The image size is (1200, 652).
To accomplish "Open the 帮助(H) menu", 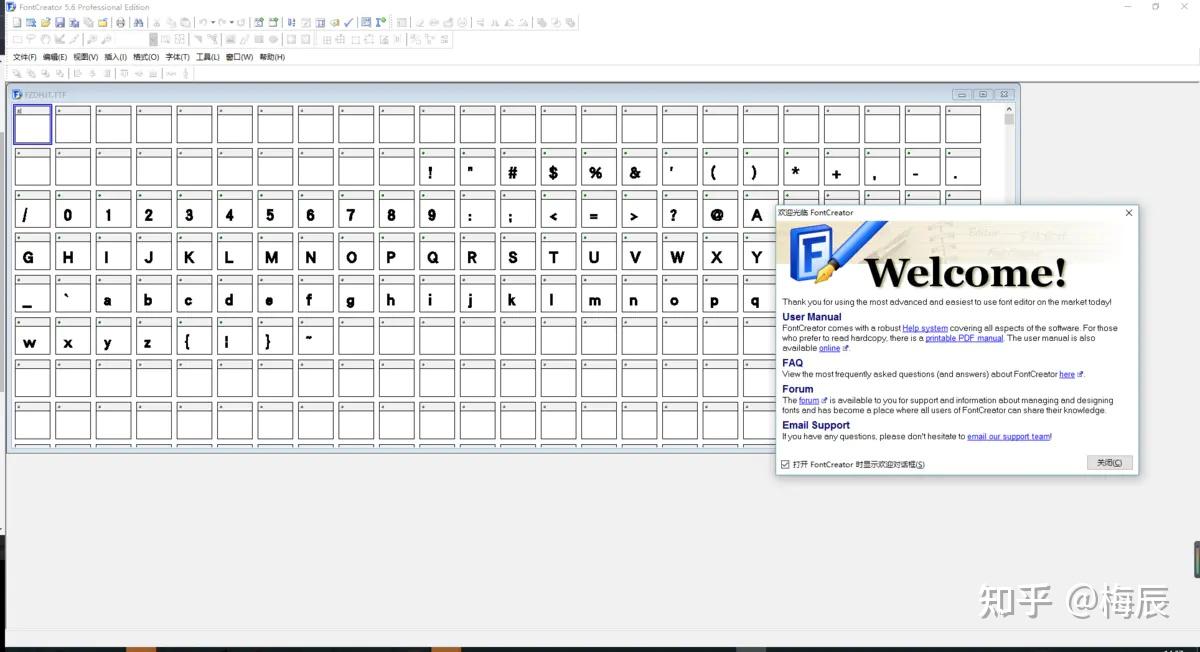I will [272, 57].
